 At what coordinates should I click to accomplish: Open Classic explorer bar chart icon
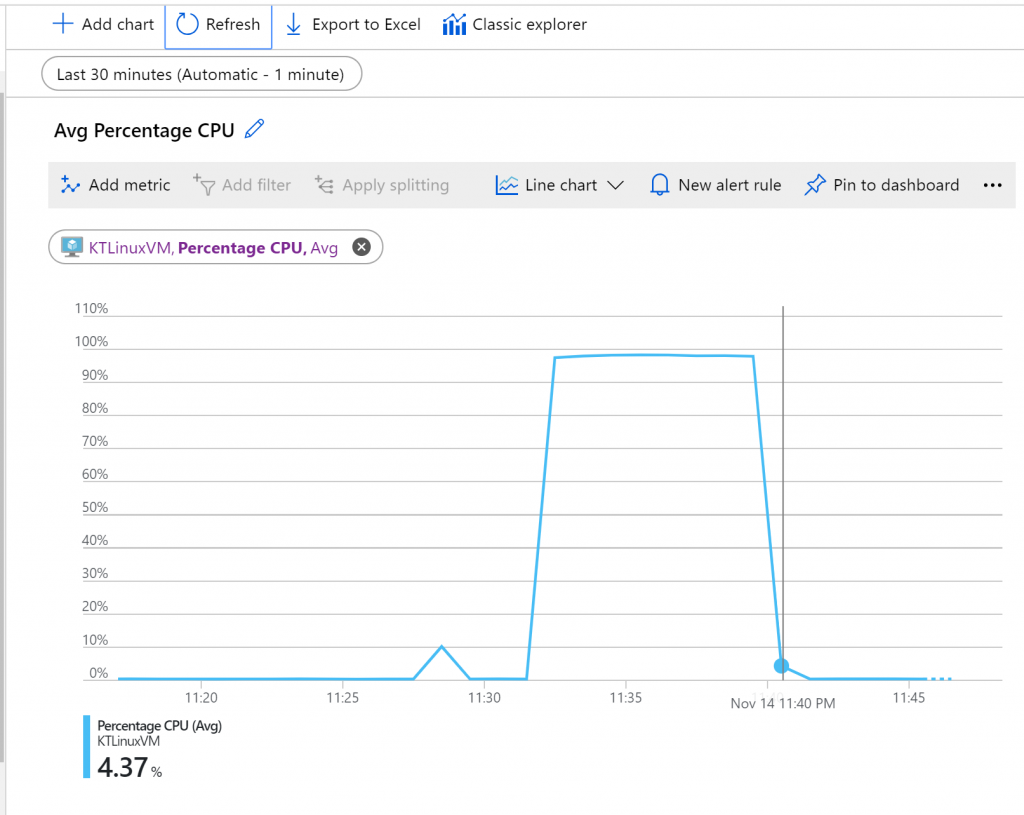point(454,24)
